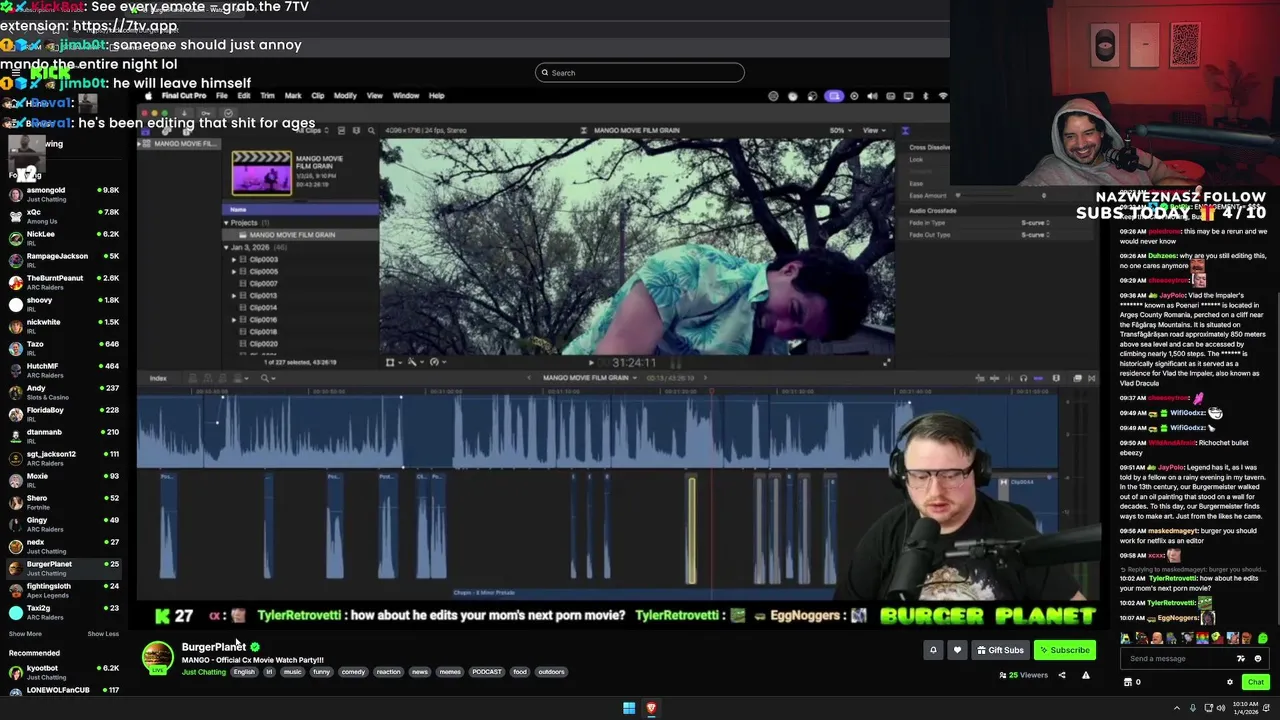This screenshot has height=720, width=1280.
Task: Open nickwhite channel in sidebar
Action: (x=64, y=326)
